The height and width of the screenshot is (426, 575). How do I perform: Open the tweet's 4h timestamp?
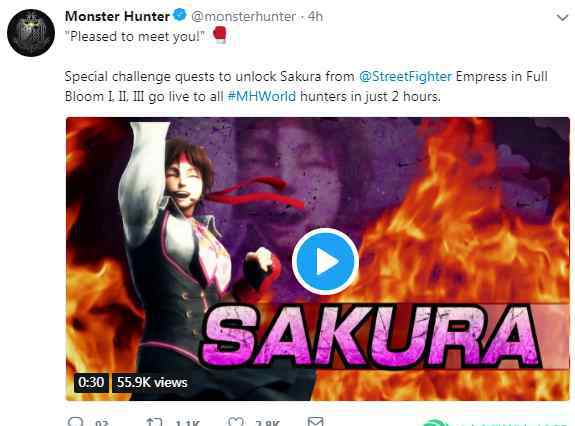315,16
